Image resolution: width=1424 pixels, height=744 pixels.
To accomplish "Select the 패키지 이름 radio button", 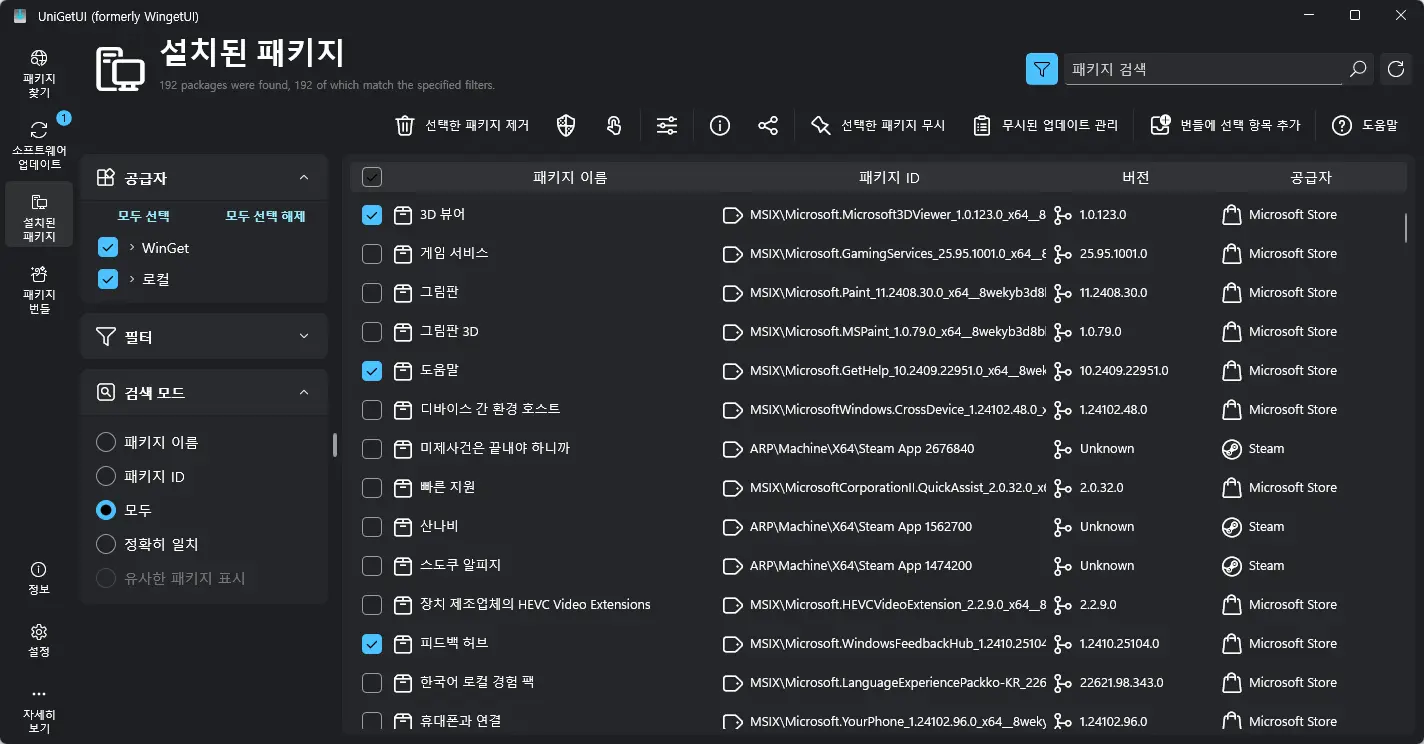I will (x=106, y=442).
